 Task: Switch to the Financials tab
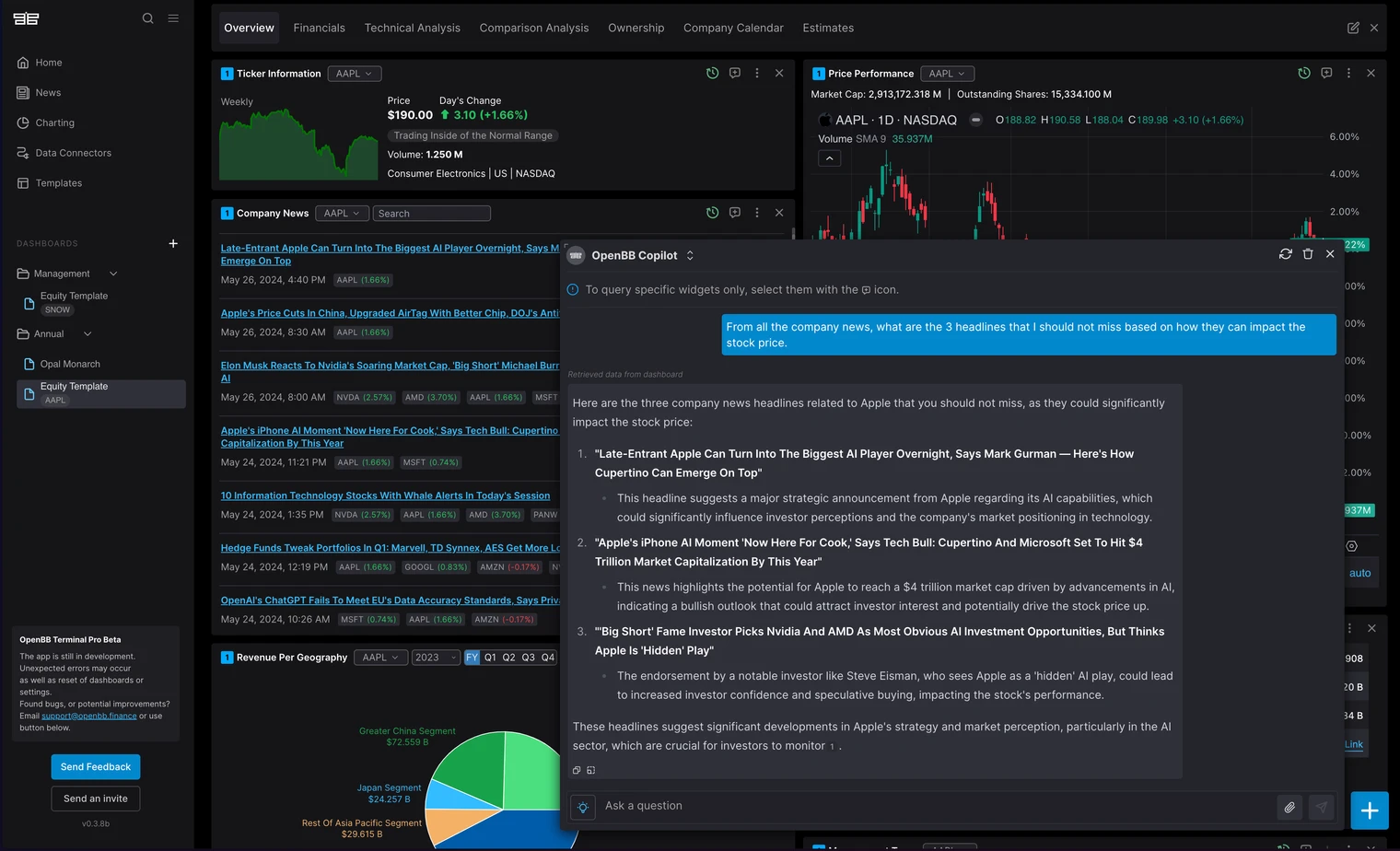[319, 28]
